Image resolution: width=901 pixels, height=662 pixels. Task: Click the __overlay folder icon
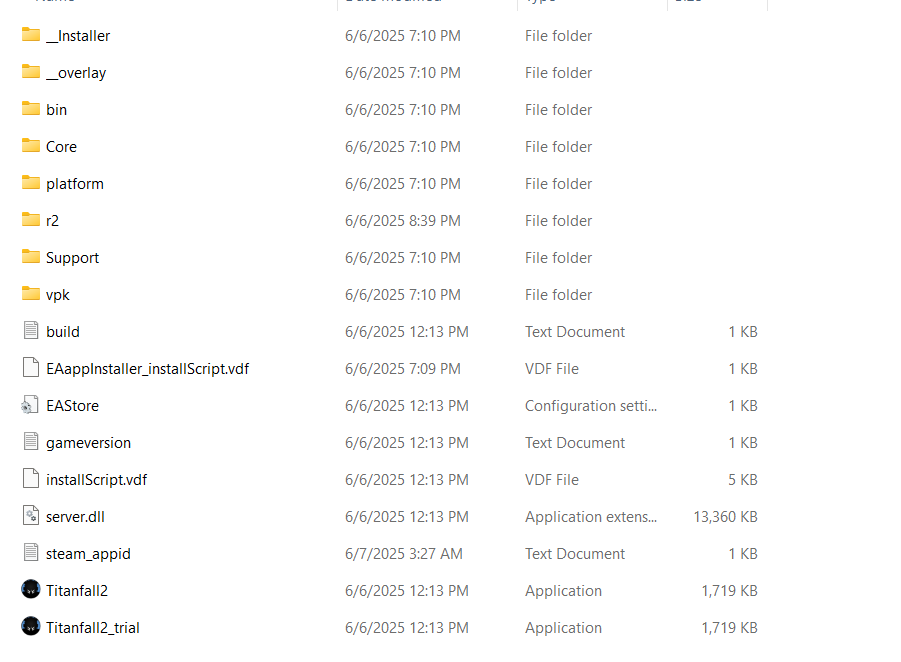pyautogui.click(x=31, y=72)
